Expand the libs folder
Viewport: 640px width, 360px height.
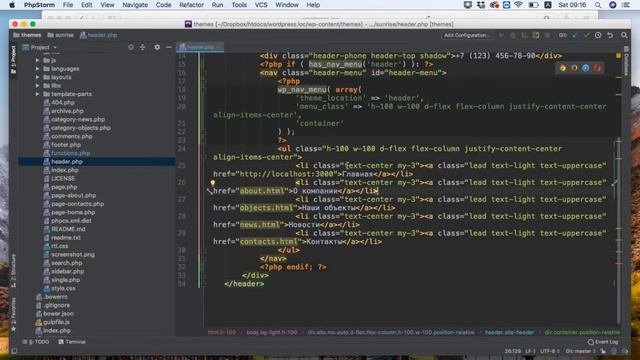(37, 86)
